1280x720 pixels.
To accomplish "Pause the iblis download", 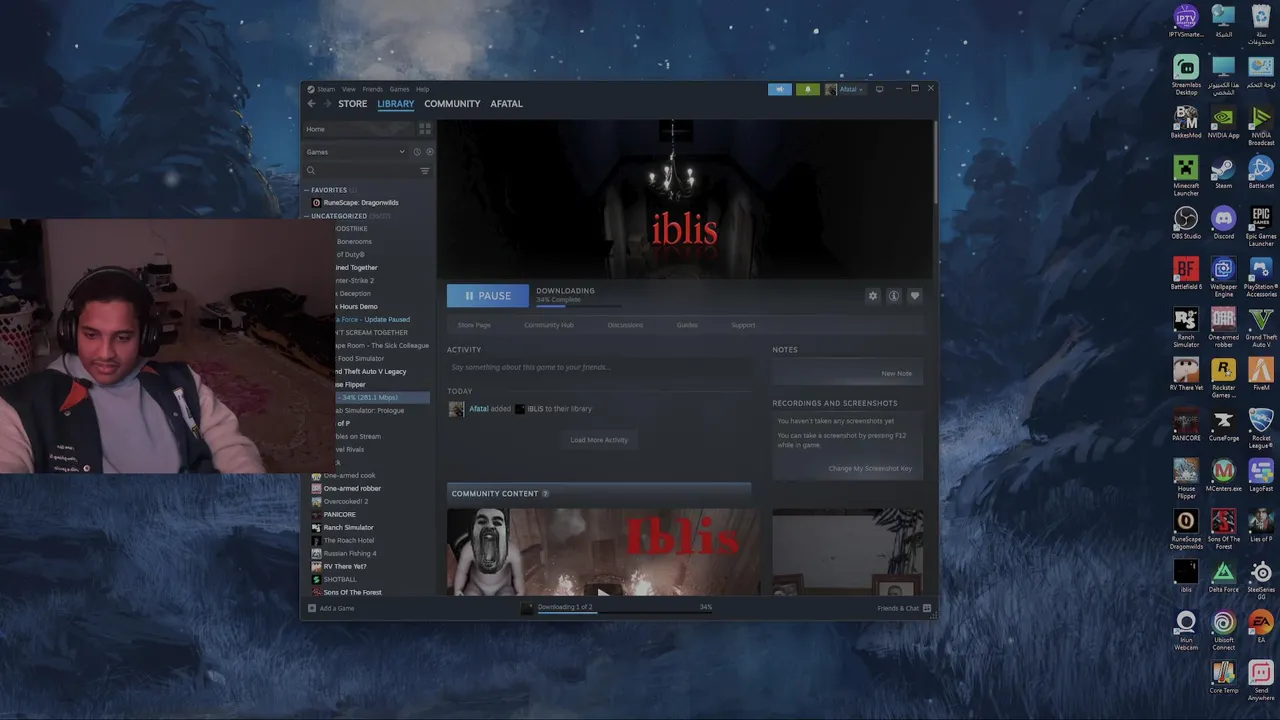I will pyautogui.click(x=488, y=296).
